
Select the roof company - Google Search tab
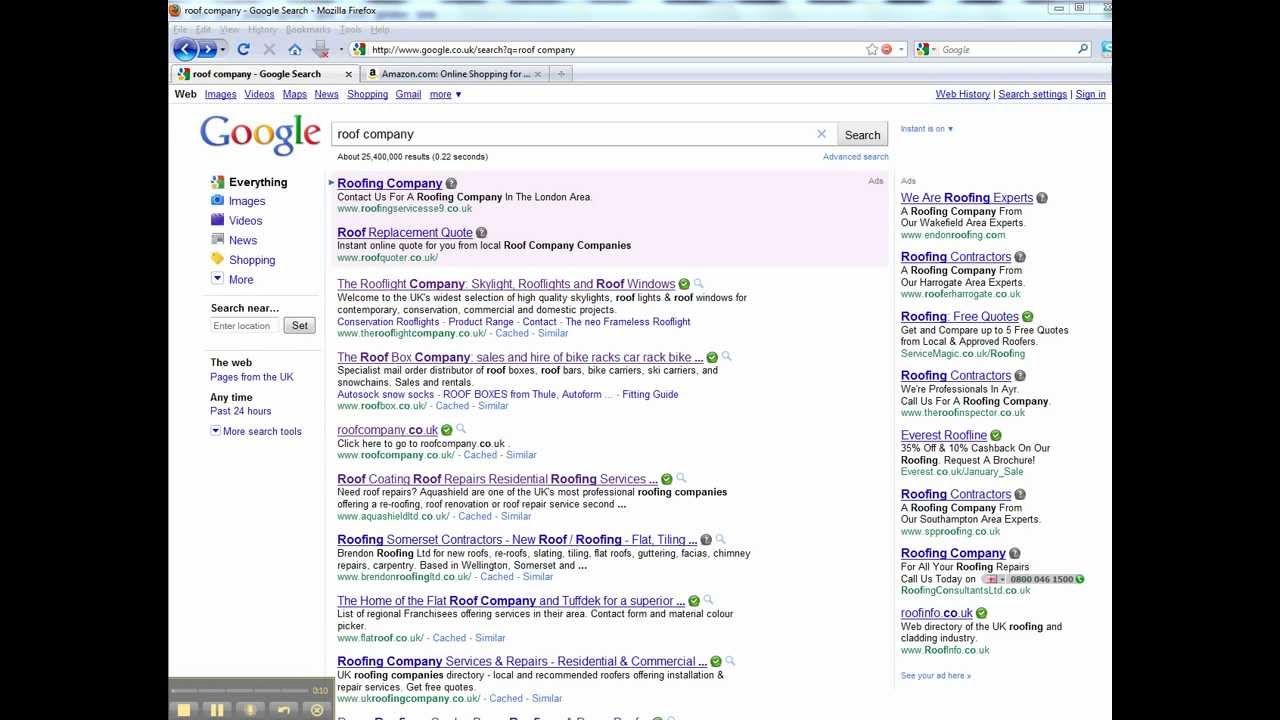[x=263, y=74]
